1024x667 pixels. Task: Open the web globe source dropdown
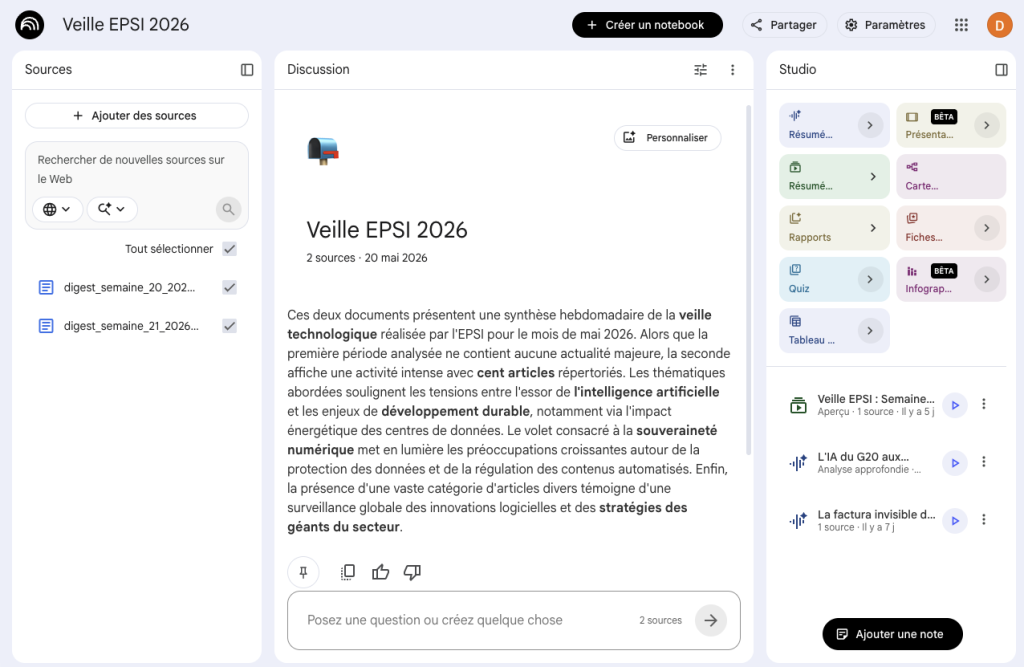click(57, 209)
